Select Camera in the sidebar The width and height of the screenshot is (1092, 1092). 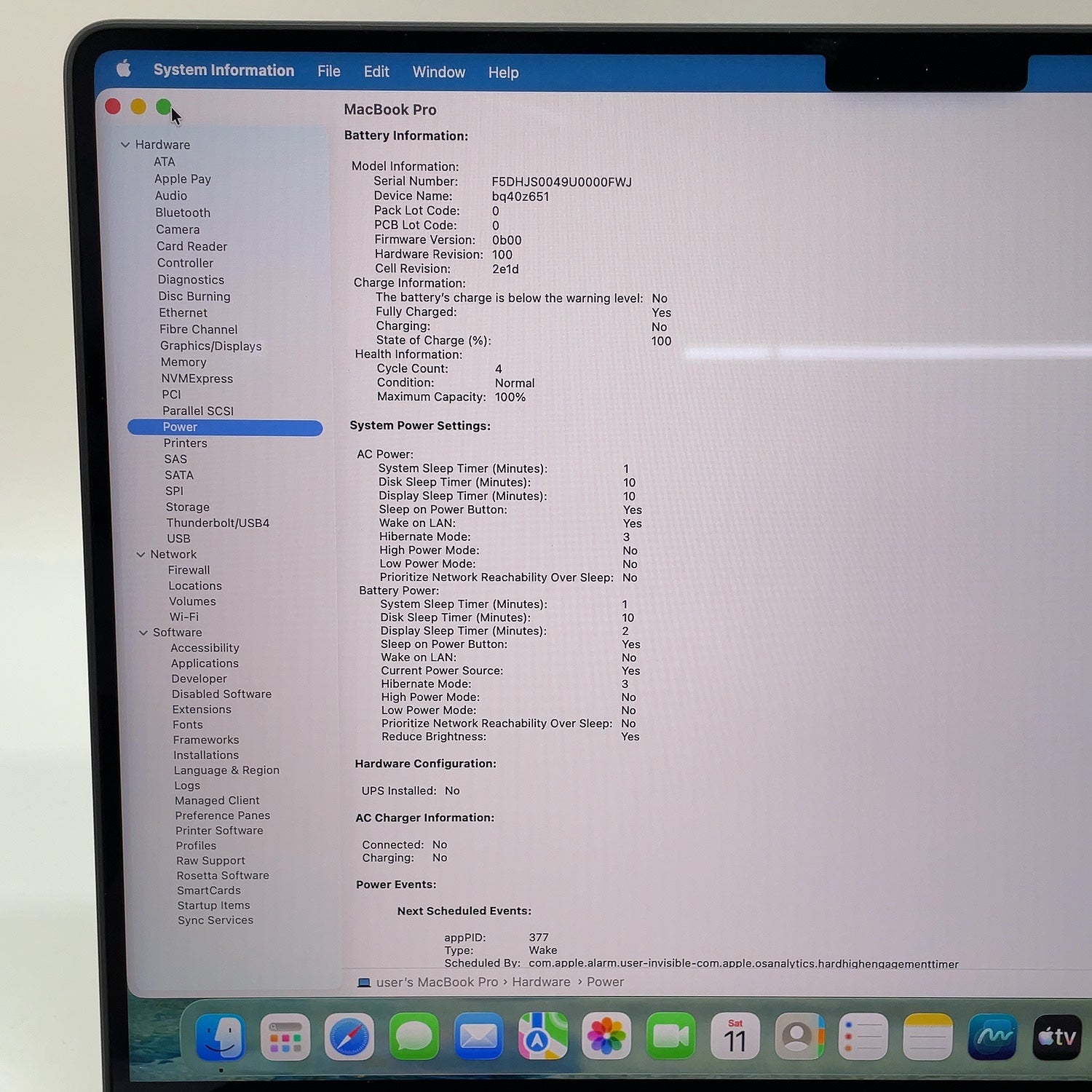[178, 229]
